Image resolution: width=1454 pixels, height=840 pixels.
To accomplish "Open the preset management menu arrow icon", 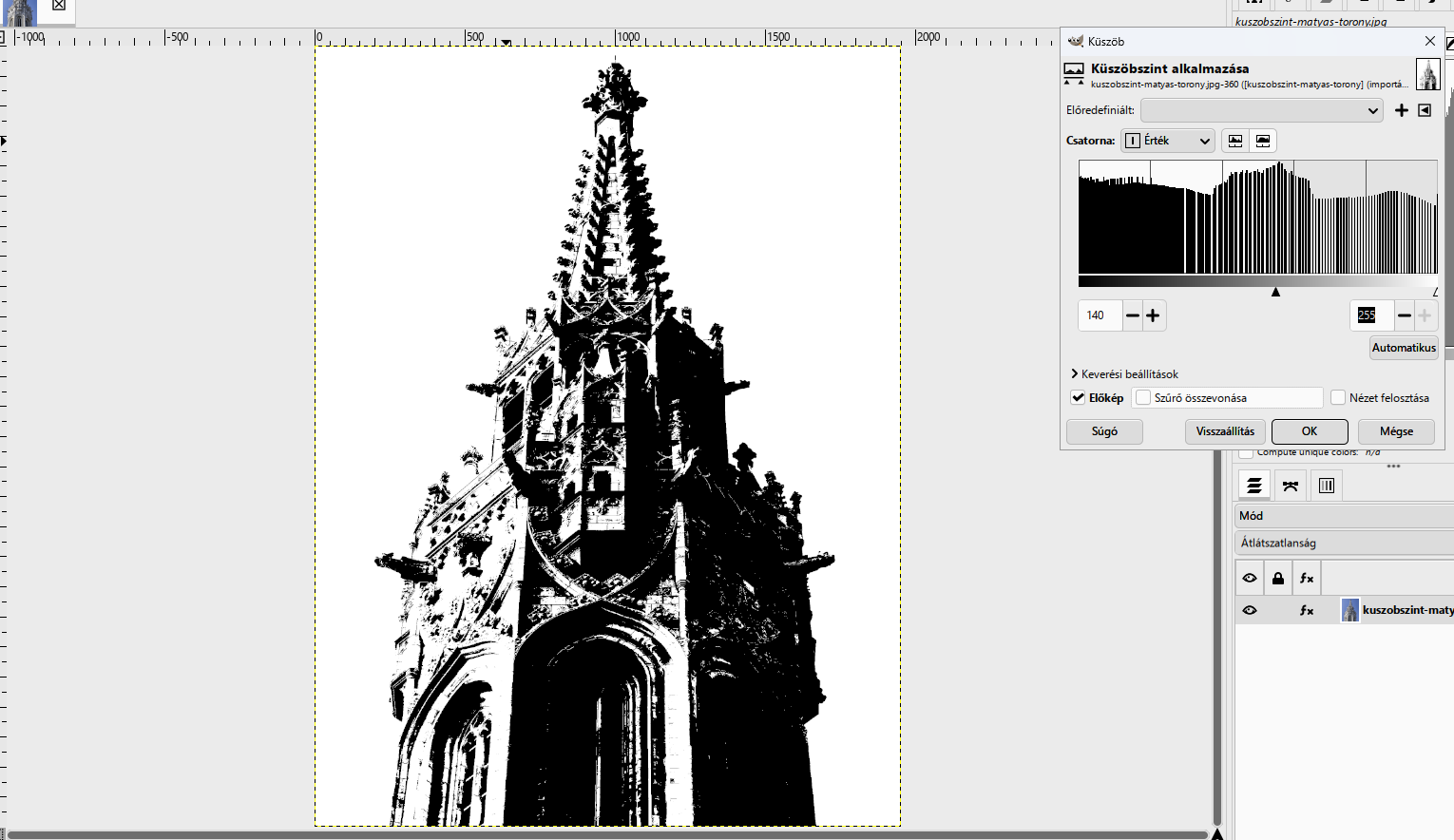I will coord(1425,110).
